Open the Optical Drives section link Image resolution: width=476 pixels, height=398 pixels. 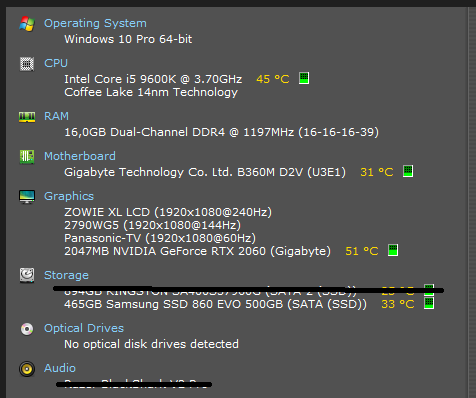point(84,328)
